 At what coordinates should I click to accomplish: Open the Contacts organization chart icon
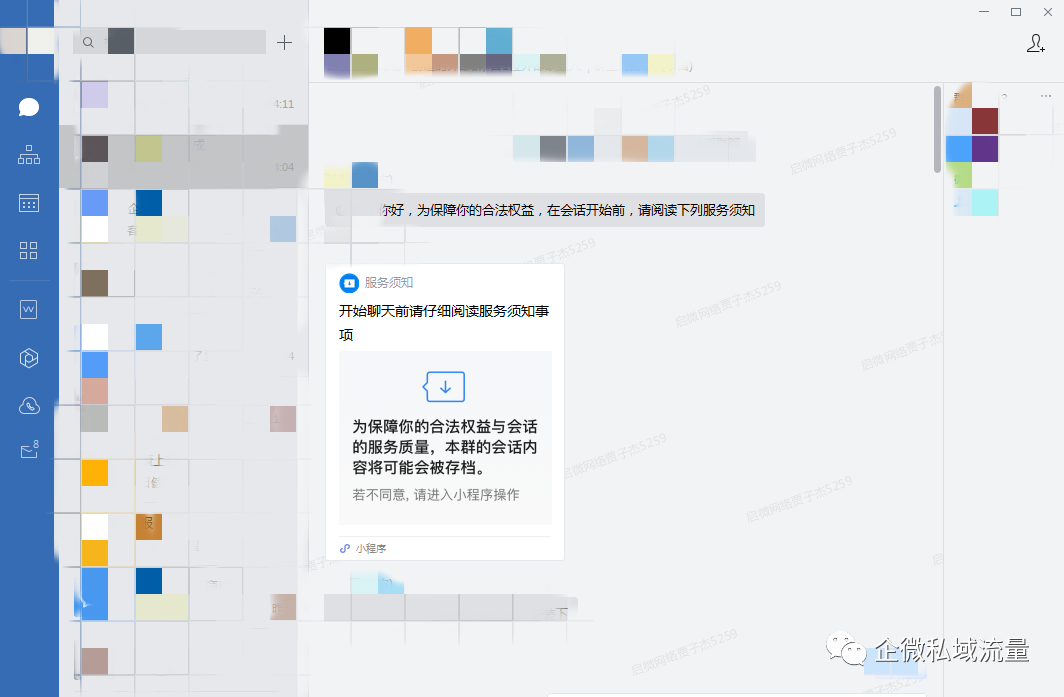(x=28, y=155)
